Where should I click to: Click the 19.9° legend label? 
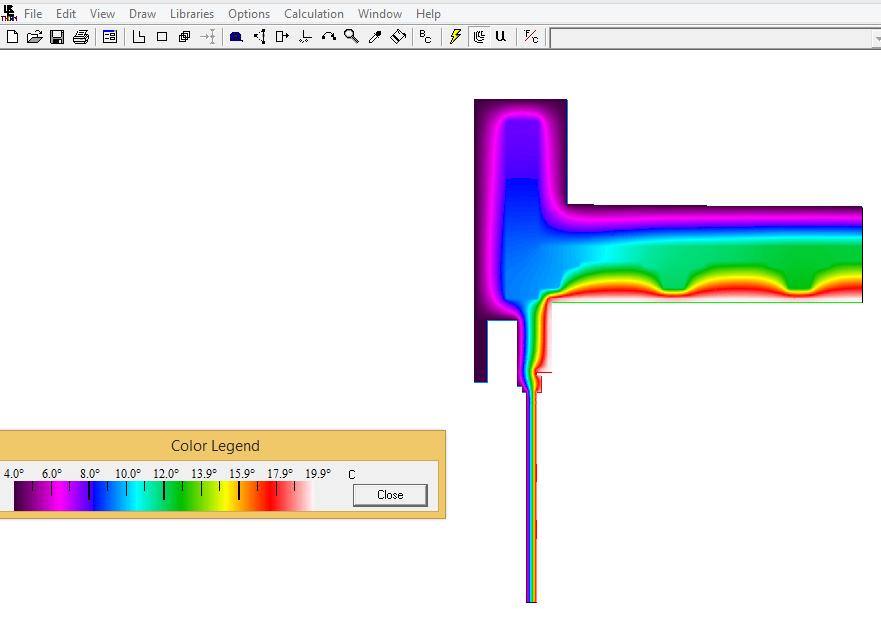click(x=318, y=474)
